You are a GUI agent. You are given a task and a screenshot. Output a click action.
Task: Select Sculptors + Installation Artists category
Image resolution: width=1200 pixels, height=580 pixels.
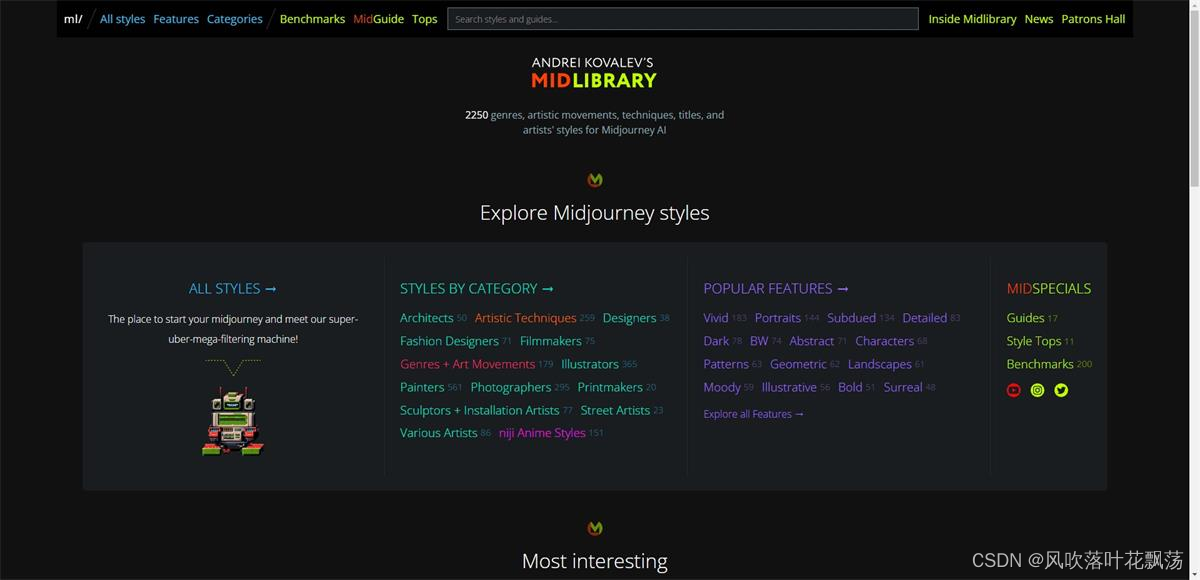point(480,410)
